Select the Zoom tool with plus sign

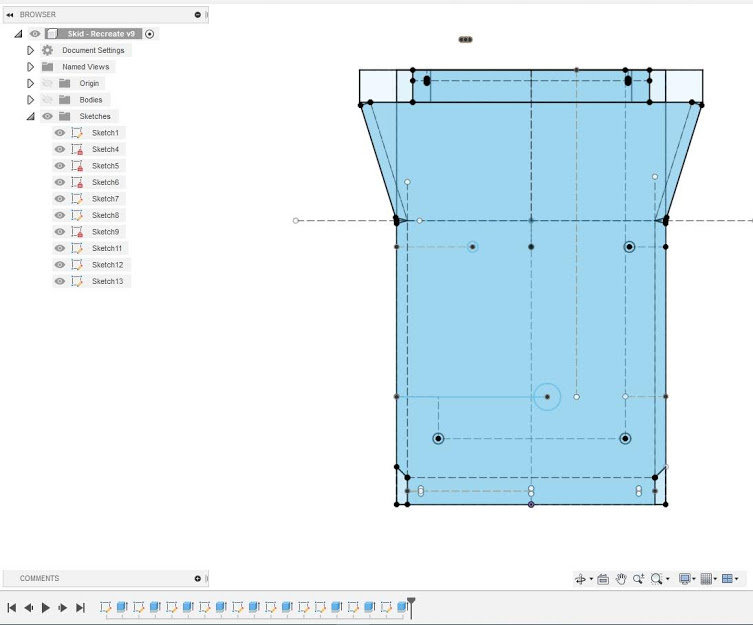pyautogui.click(x=638, y=579)
